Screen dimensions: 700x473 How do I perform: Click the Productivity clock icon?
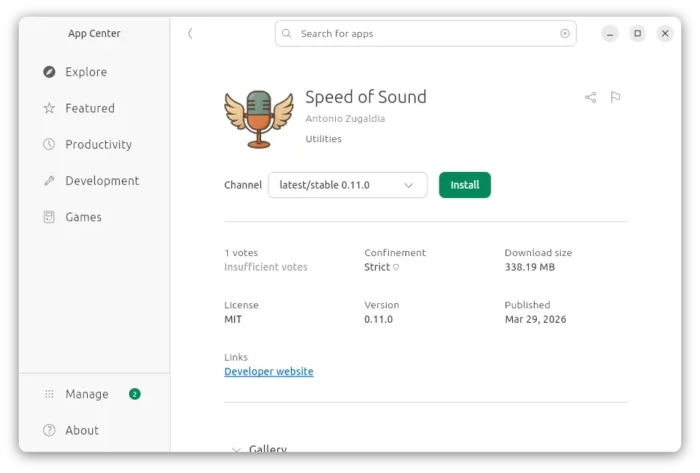pos(49,144)
